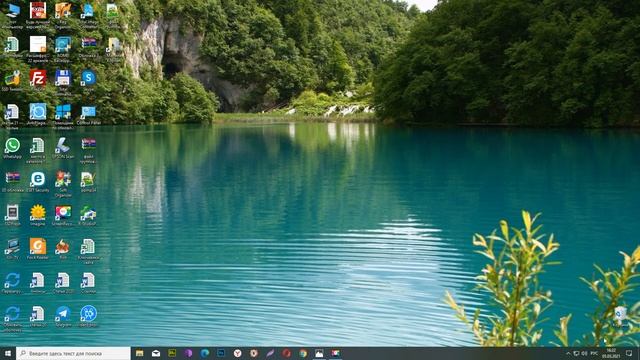Open the notification center icon
This screenshot has height=360, width=640.
[629, 353]
